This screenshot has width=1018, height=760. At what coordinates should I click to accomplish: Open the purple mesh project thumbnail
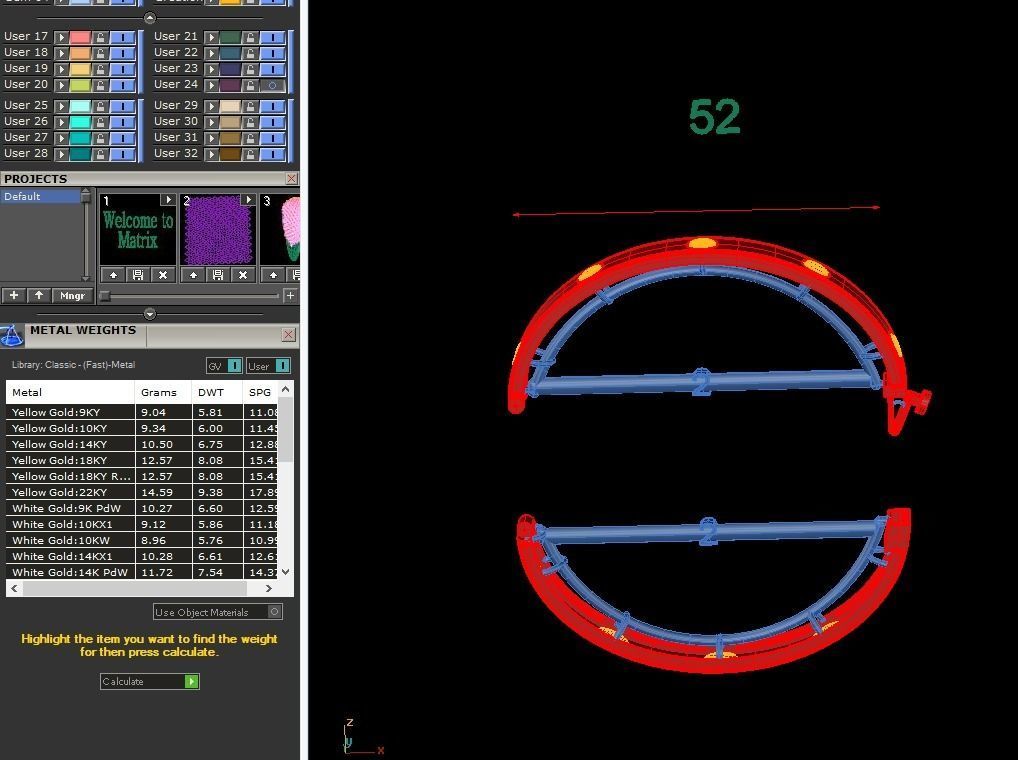tap(217, 230)
